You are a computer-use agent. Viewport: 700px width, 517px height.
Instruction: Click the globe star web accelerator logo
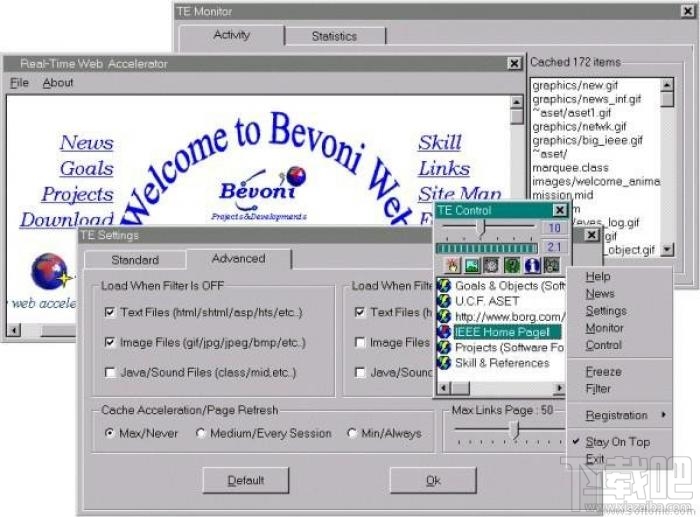coord(52,271)
